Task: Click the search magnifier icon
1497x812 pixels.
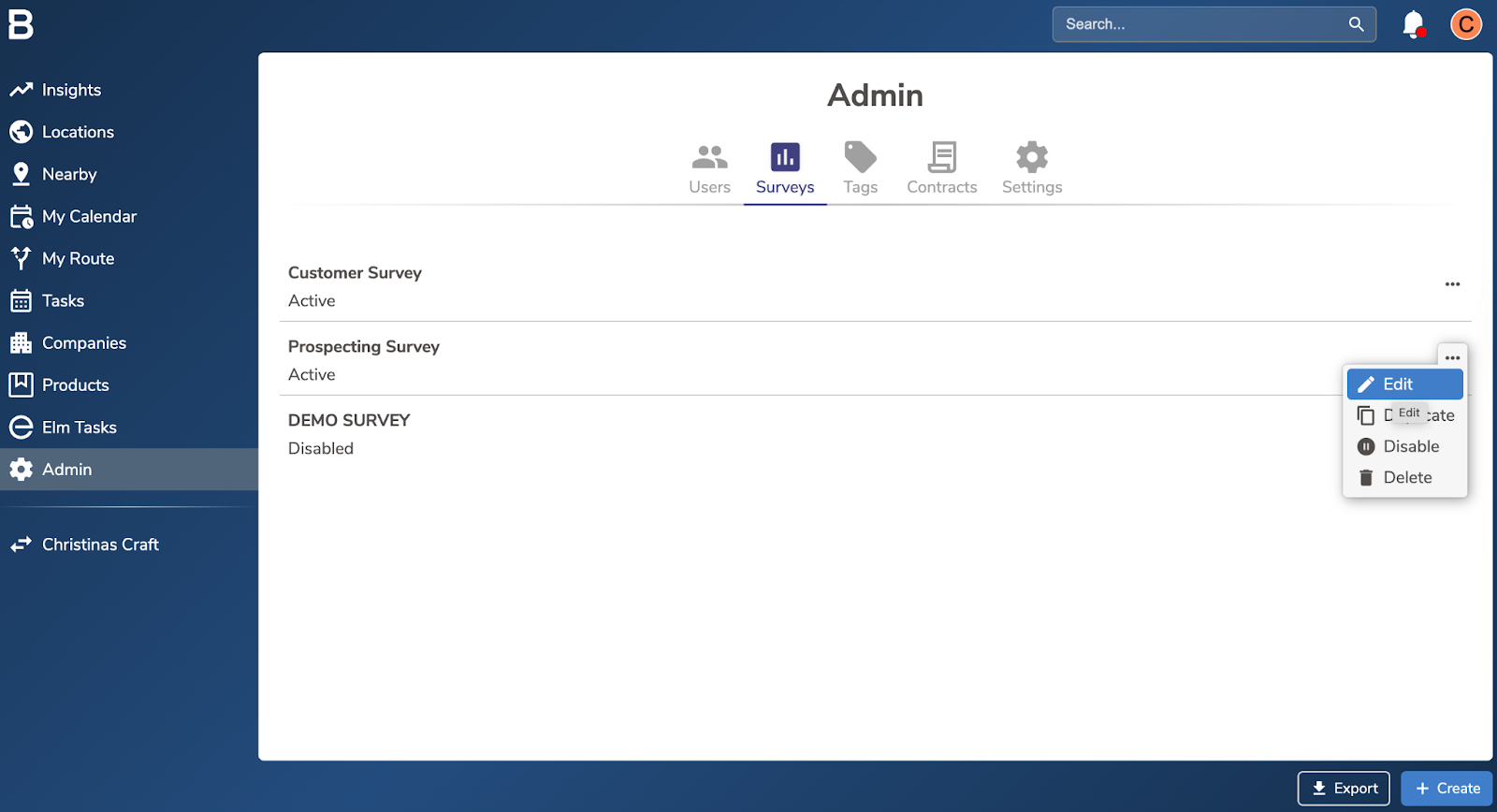Action: point(1356,24)
